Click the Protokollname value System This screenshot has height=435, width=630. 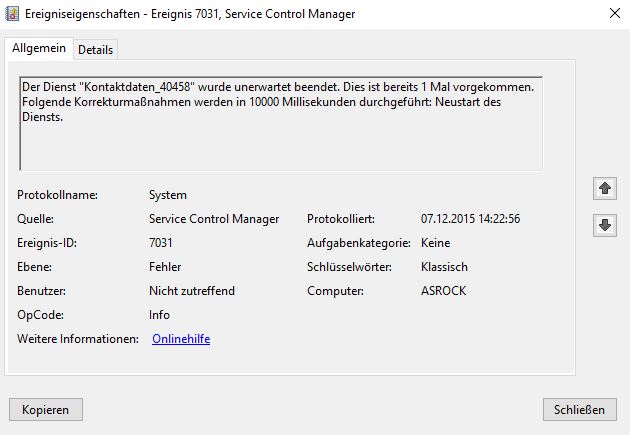[x=168, y=195]
